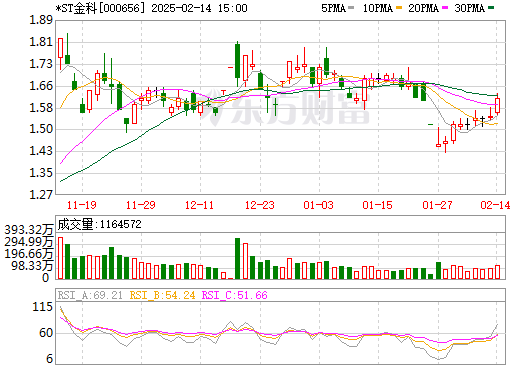Image resolution: width=520 pixels, height=365 pixels.
Task: Click the 11-19 date axis label
Action: point(82,205)
